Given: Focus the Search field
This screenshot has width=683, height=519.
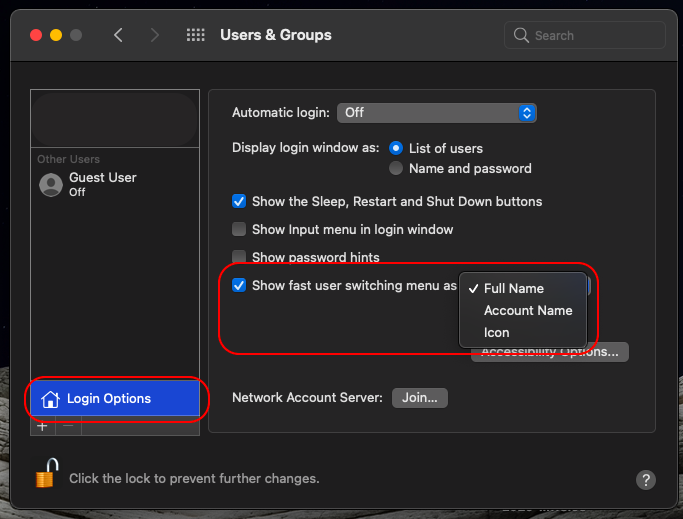Looking at the screenshot, I should coord(585,35).
